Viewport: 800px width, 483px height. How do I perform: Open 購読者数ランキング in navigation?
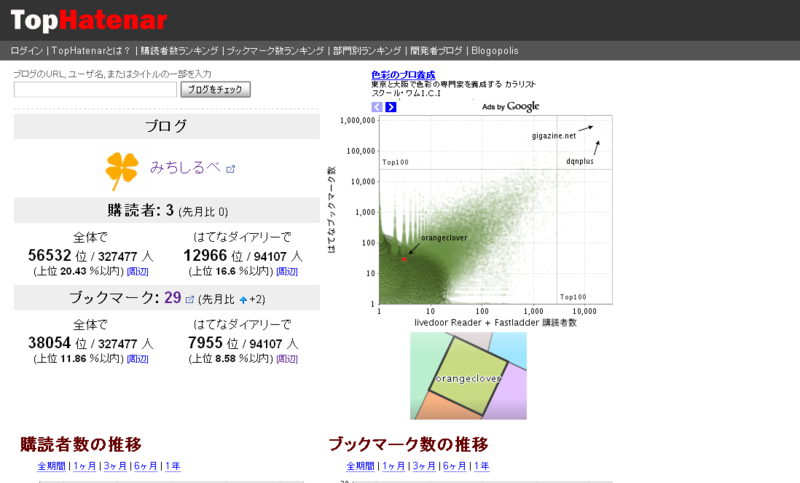pos(179,50)
